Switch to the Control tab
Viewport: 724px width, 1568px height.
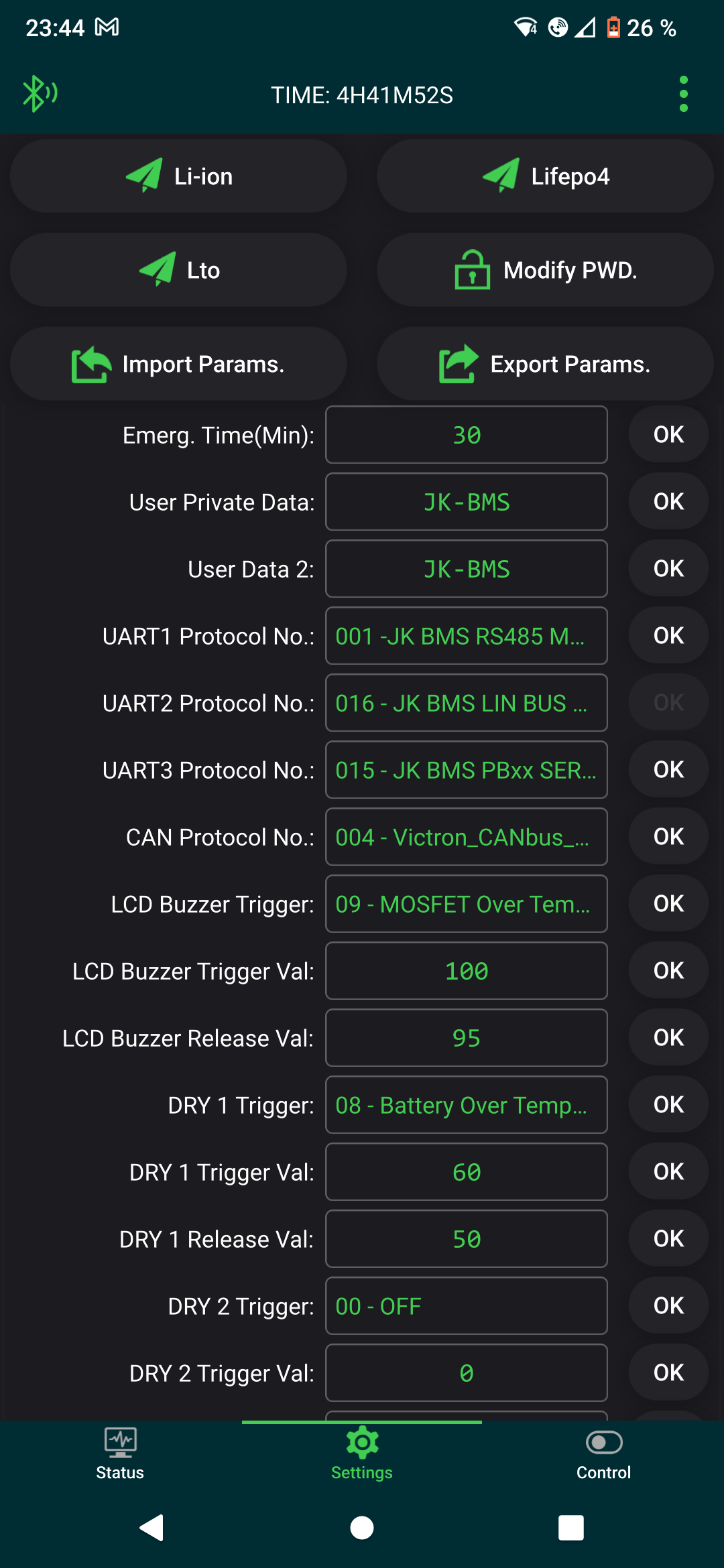pyautogui.click(x=603, y=1453)
